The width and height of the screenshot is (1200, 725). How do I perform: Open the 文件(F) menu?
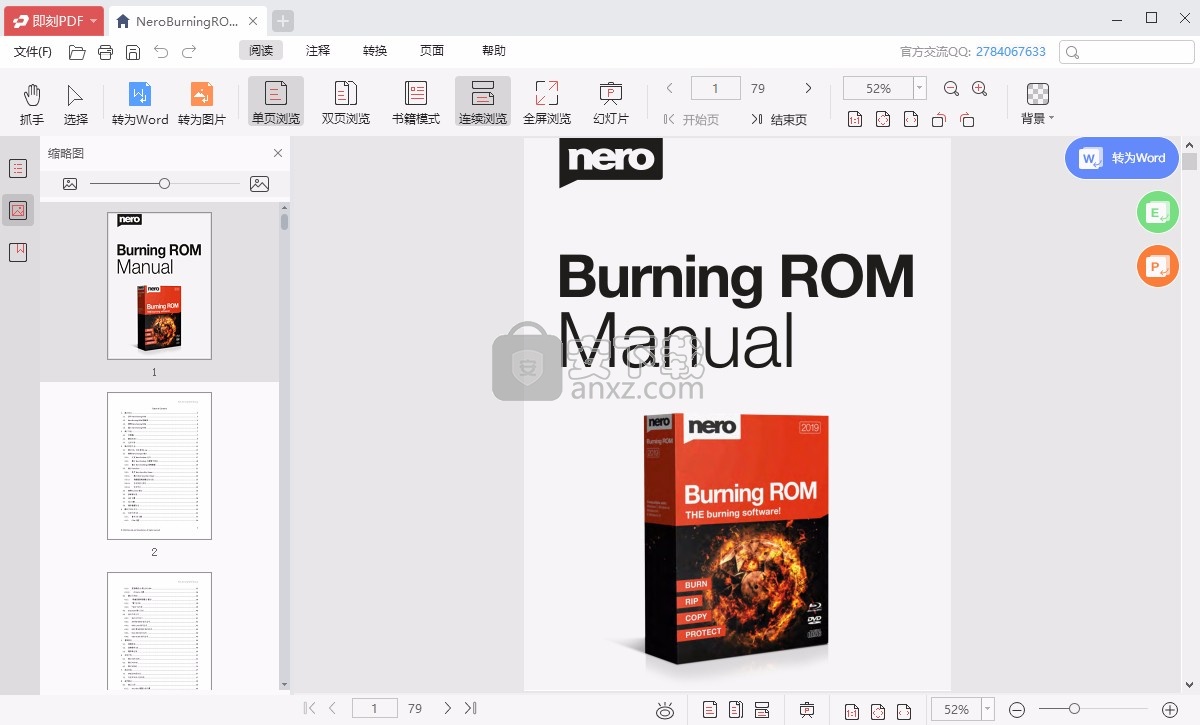tap(33, 52)
